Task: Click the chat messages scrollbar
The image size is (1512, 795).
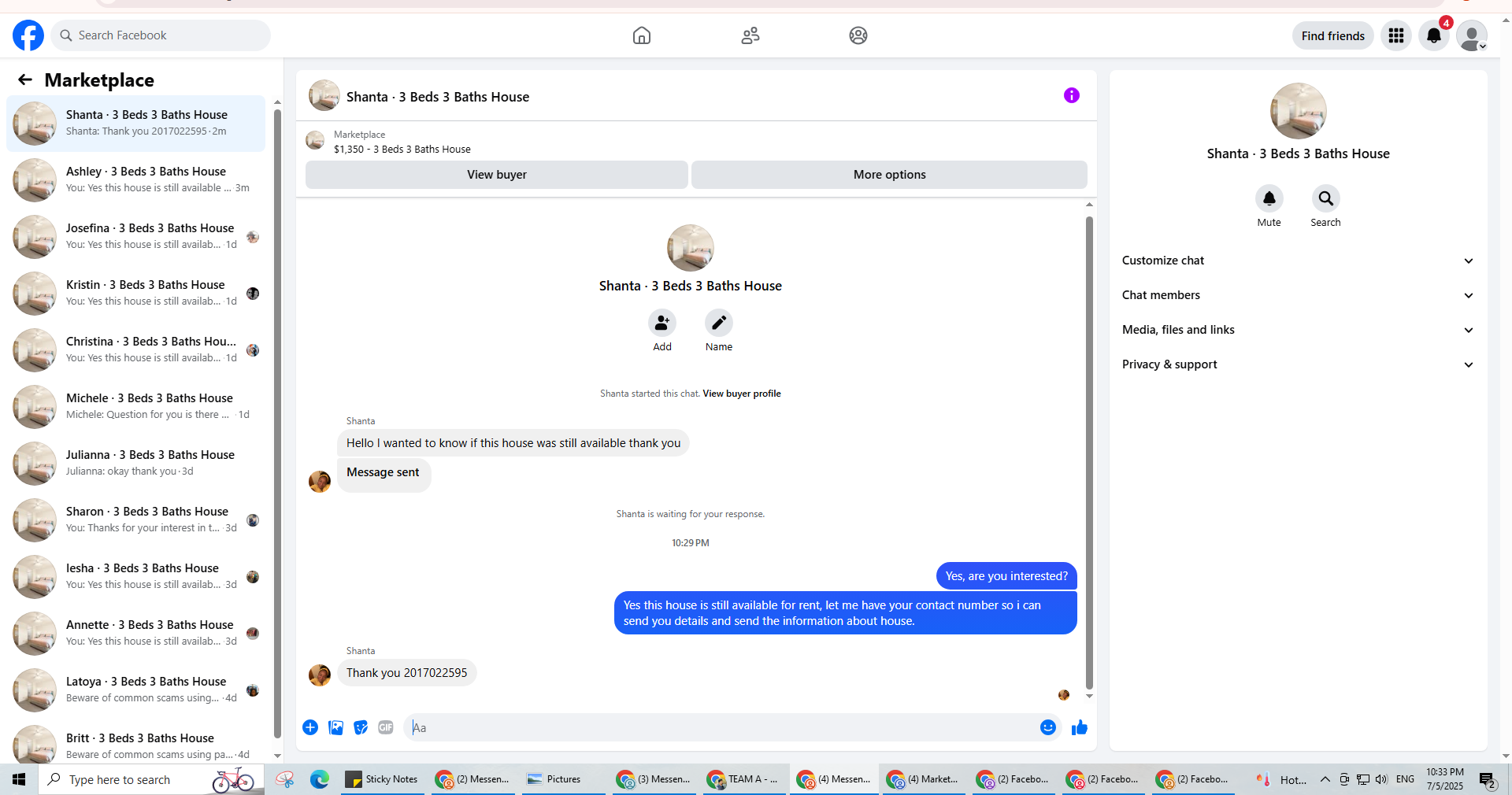Action: coord(1089,453)
